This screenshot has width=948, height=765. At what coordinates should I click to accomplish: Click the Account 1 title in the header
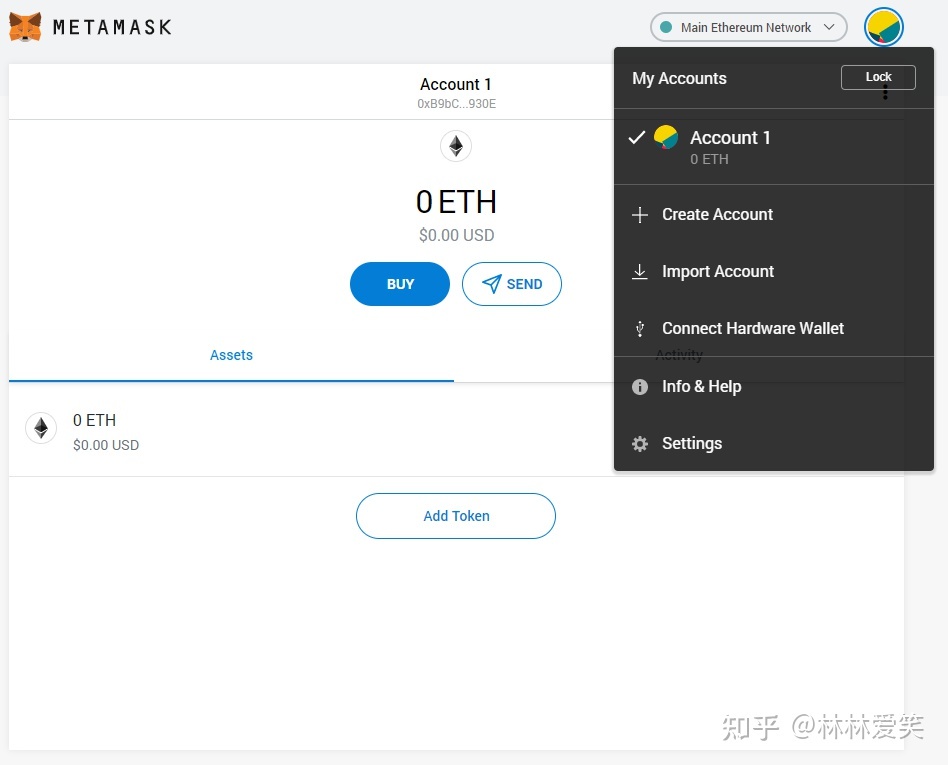456,84
